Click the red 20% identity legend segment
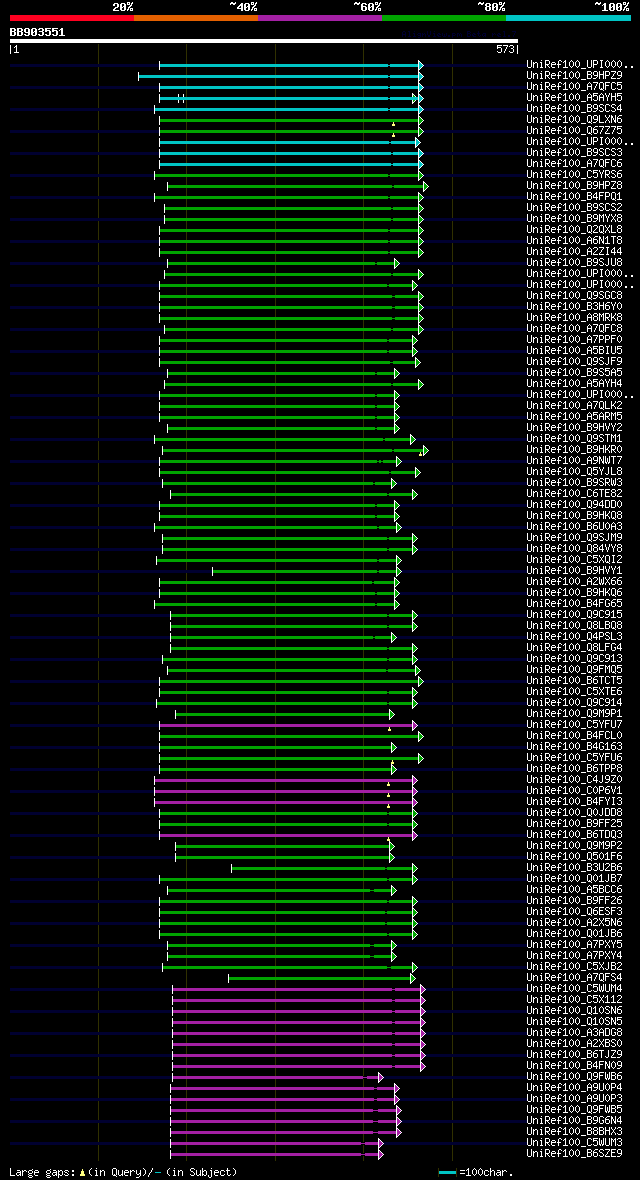Viewport: 640px width, 1180px height. point(72,17)
